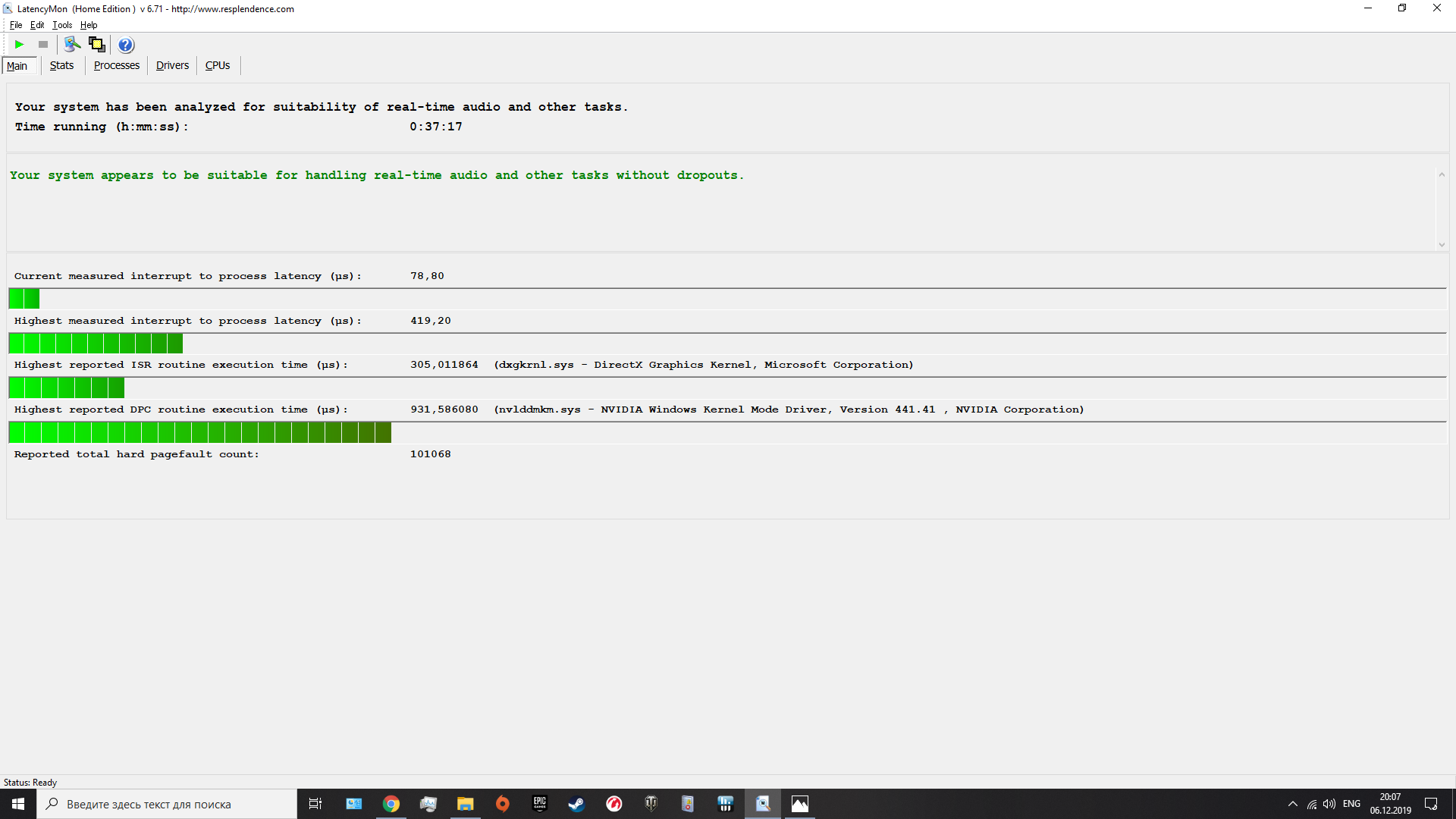
Task: Open Epic Games launcher from taskbar
Action: tap(539, 804)
